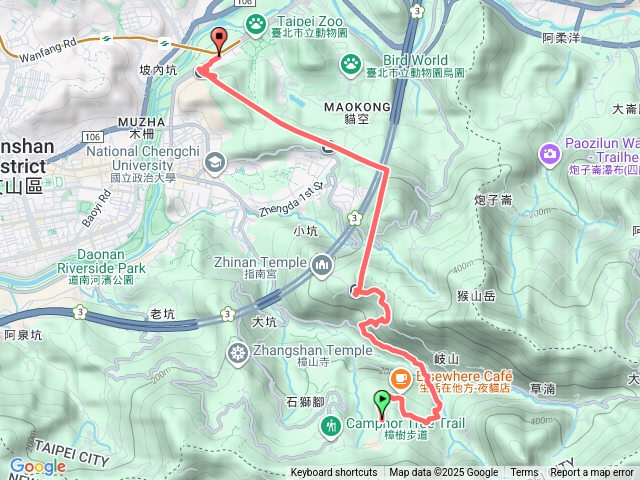The height and width of the screenshot is (480, 640).
Task: Open the Zhinan Temple marker icon
Action: [322, 266]
